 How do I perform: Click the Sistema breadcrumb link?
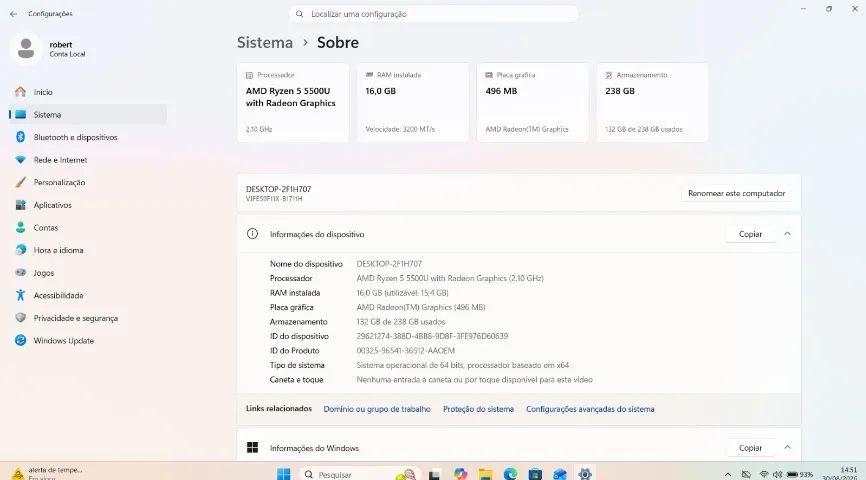pyautogui.click(x=265, y=43)
